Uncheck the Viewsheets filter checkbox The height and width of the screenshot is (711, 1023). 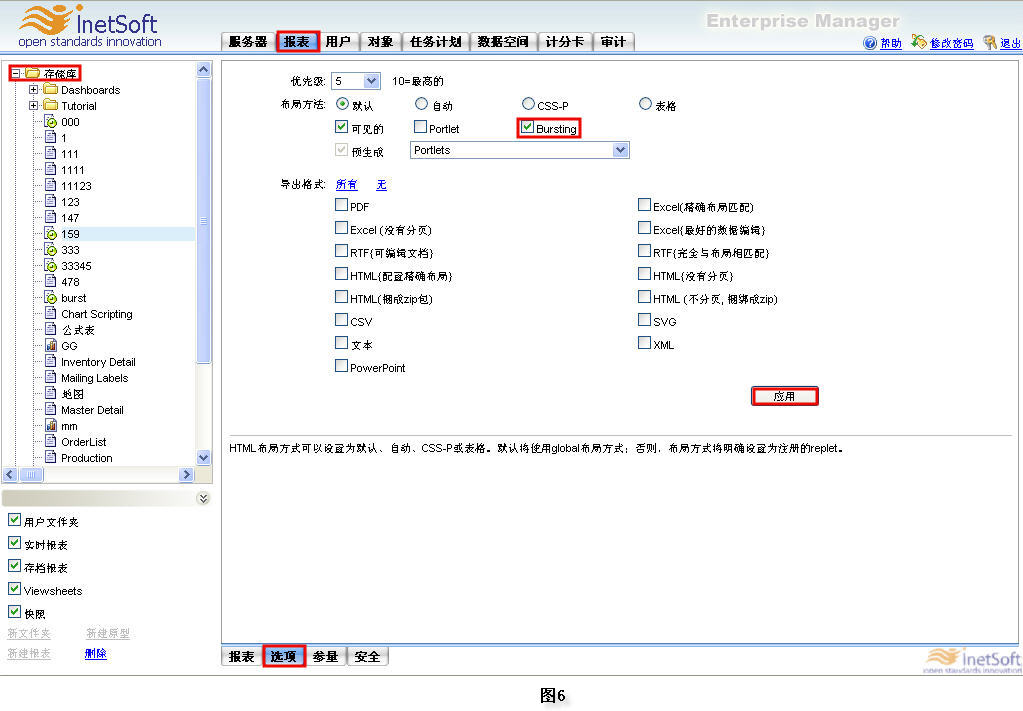(x=14, y=589)
